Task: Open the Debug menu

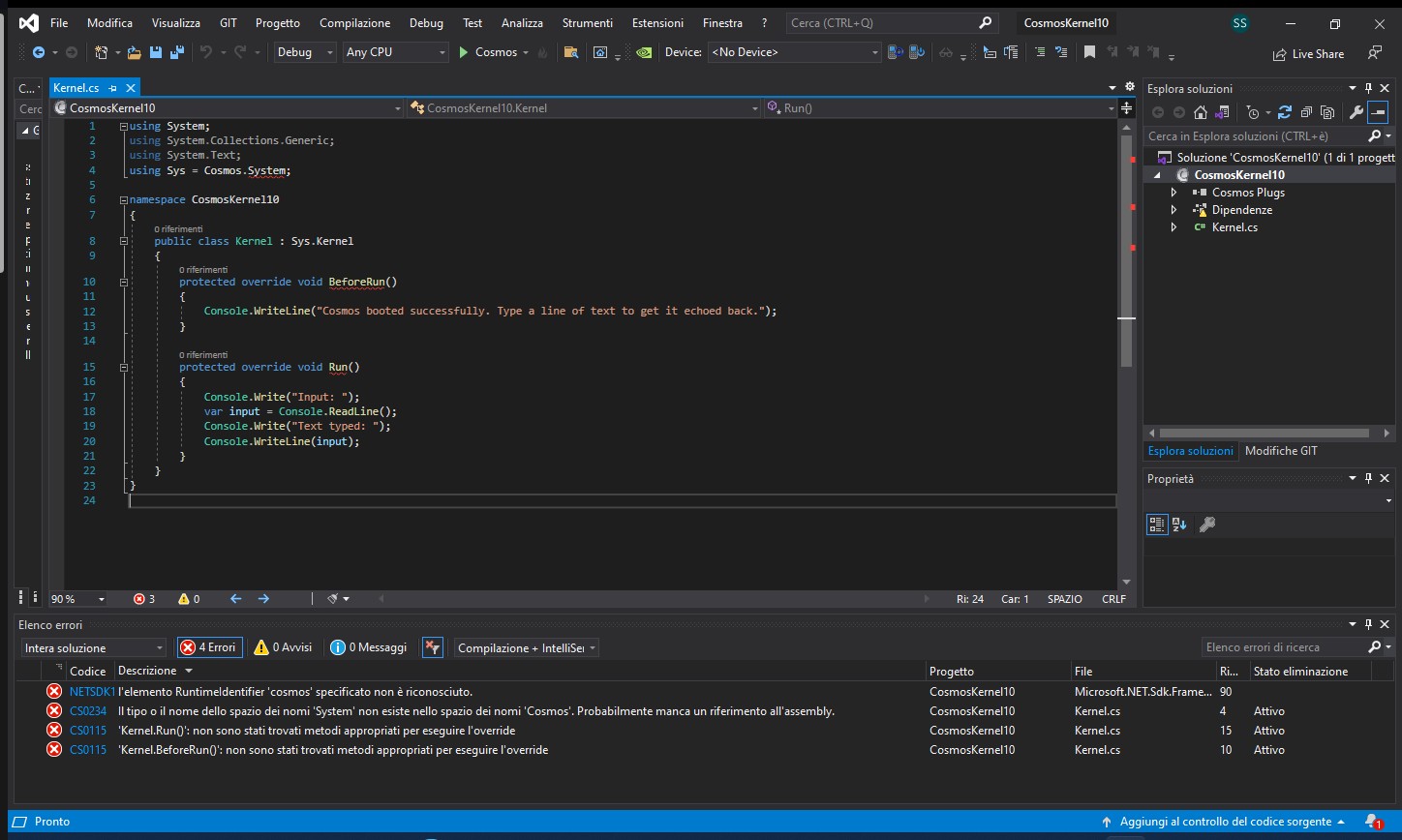Action: tap(426, 22)
